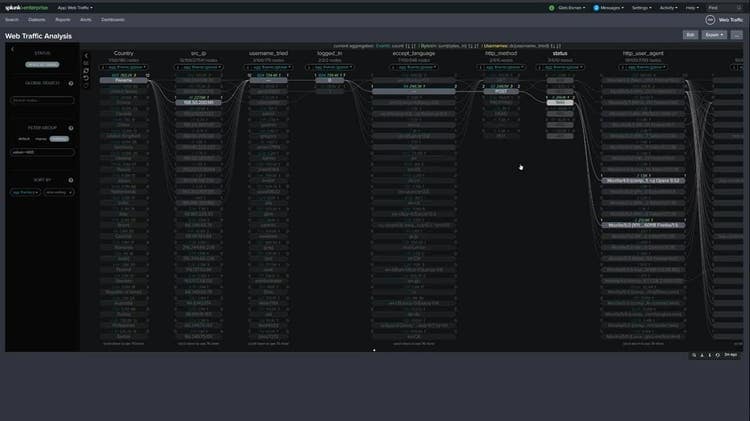Select the POST node in http_method column

[501, 92]
